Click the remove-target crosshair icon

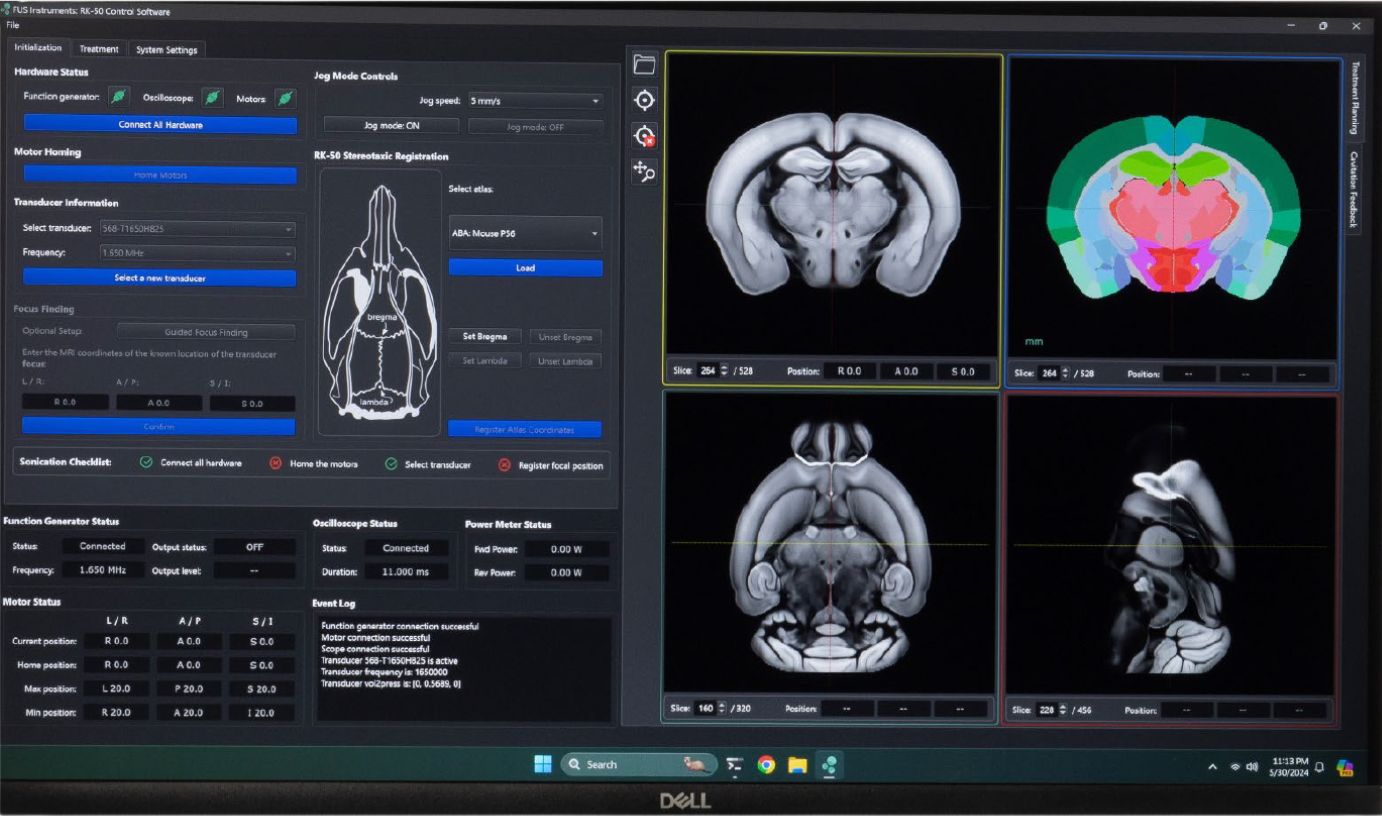(x=644, y=136)
